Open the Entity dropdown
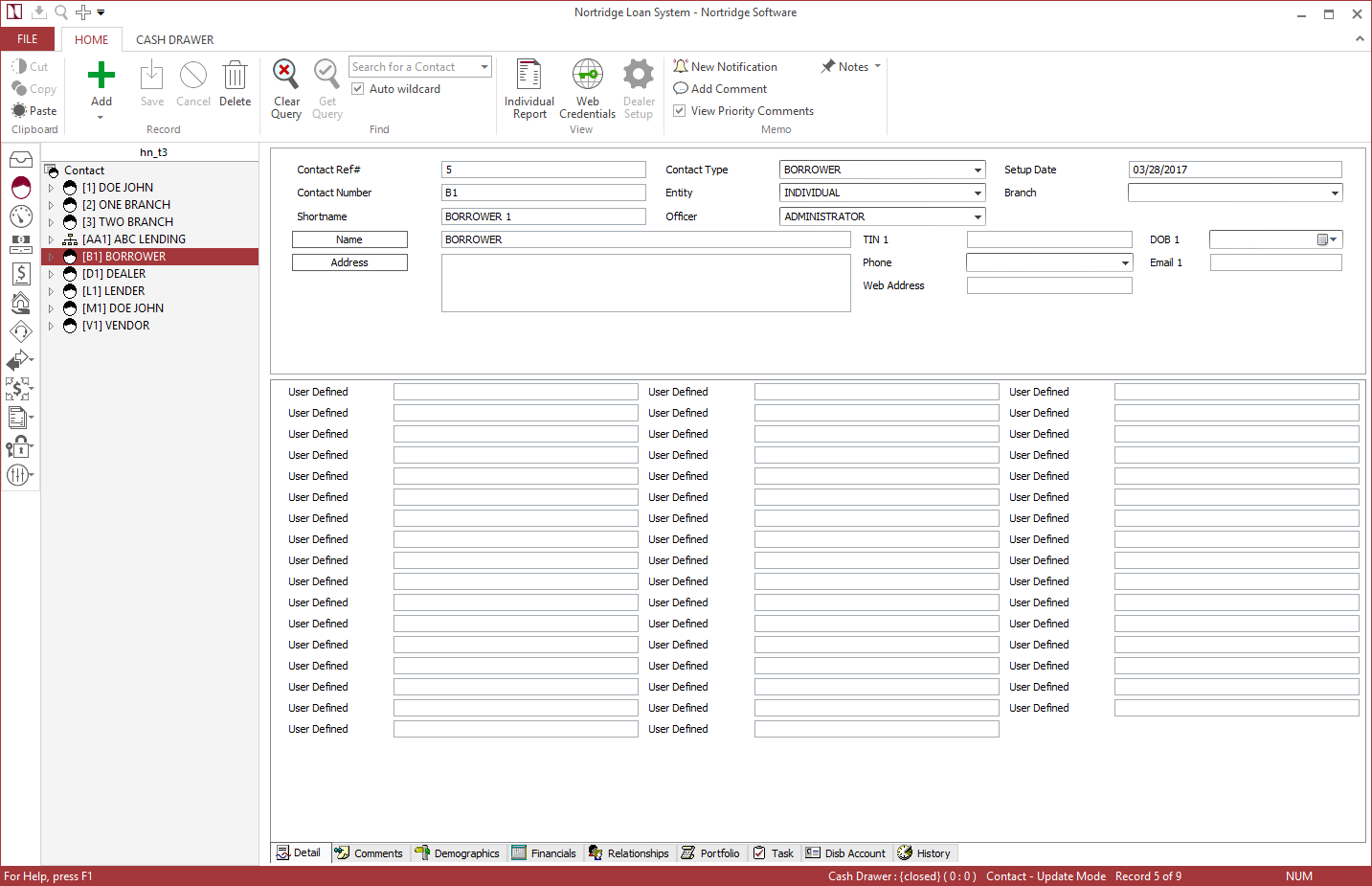Image resolution: width=1372 pixels, height=886 pixels. (978, 193)
